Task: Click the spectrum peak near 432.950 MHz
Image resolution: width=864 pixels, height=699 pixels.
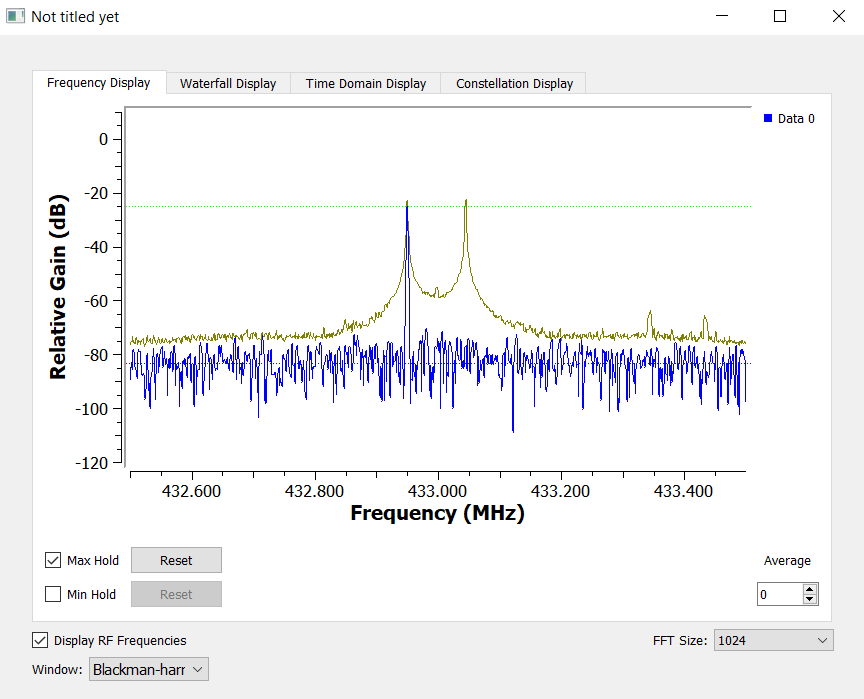Action: 407,205
